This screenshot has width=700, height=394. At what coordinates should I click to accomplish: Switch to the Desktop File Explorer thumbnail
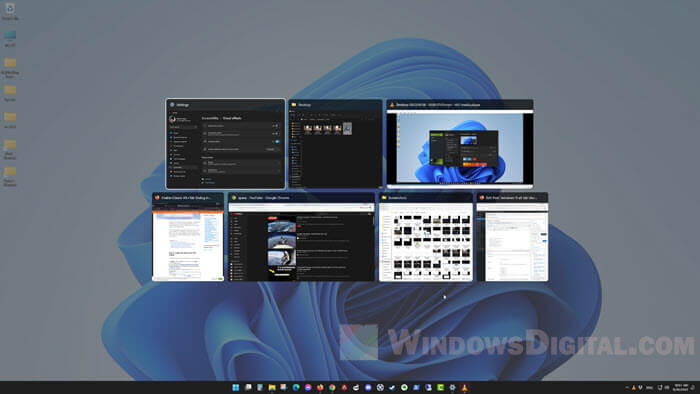tap(336, 144)
